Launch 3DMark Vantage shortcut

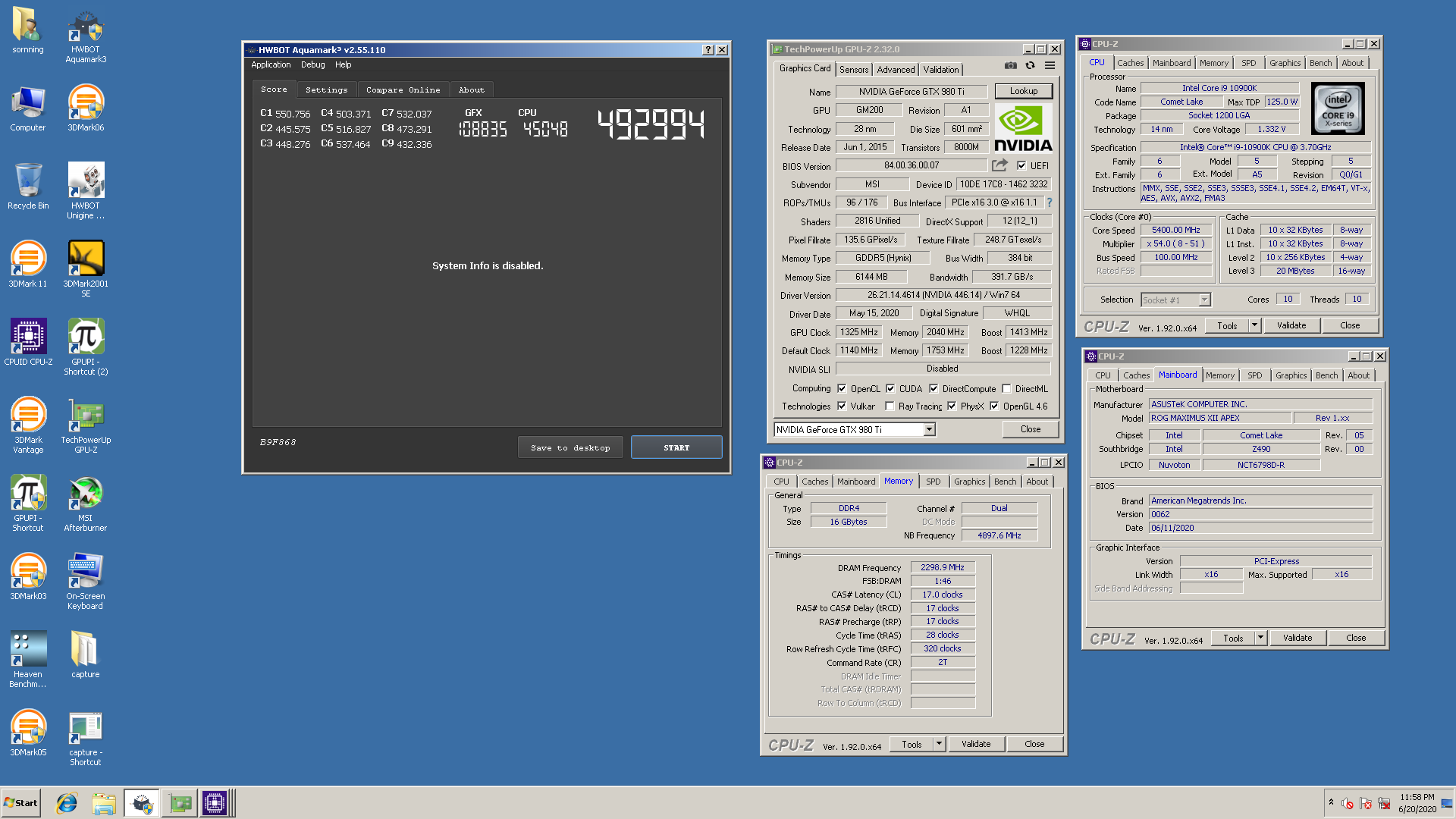28,425
